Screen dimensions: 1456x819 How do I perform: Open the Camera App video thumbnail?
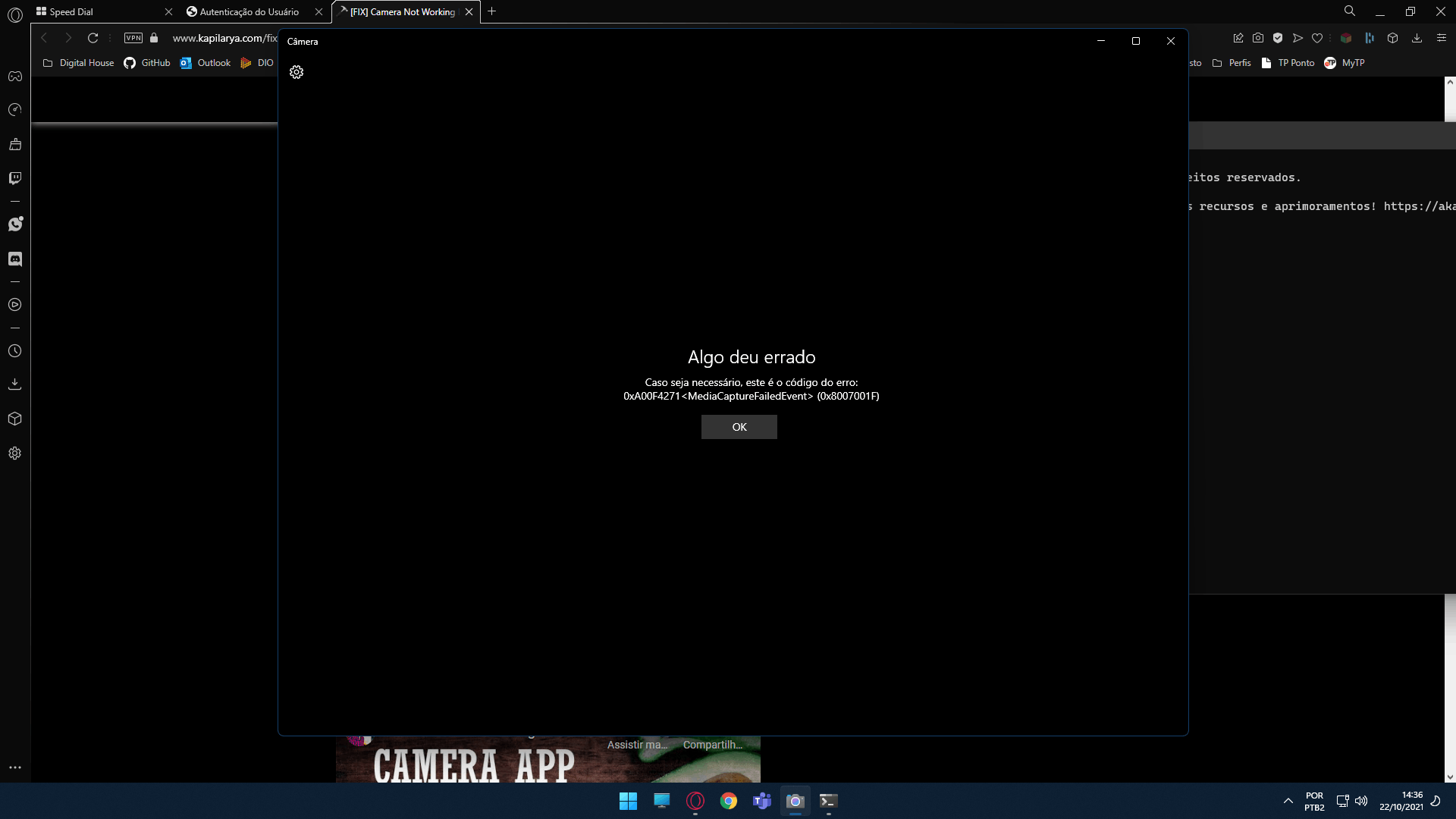[x=548, y=760]
